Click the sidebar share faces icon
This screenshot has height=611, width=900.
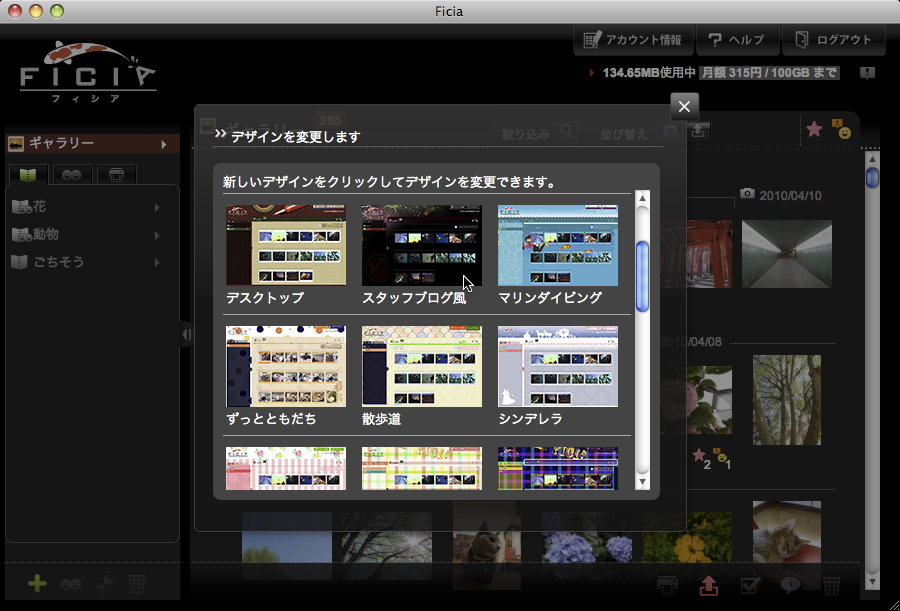click(71, 585)
